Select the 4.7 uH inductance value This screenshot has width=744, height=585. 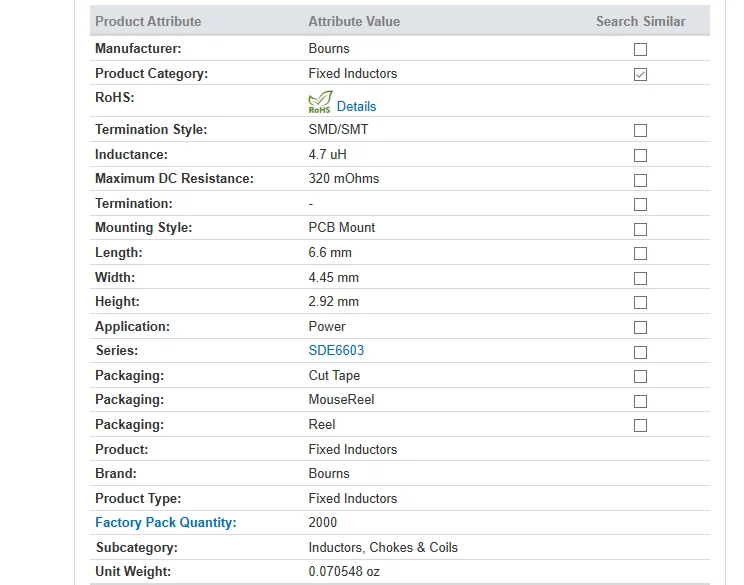pyautogui.click(x=327, y=155)
